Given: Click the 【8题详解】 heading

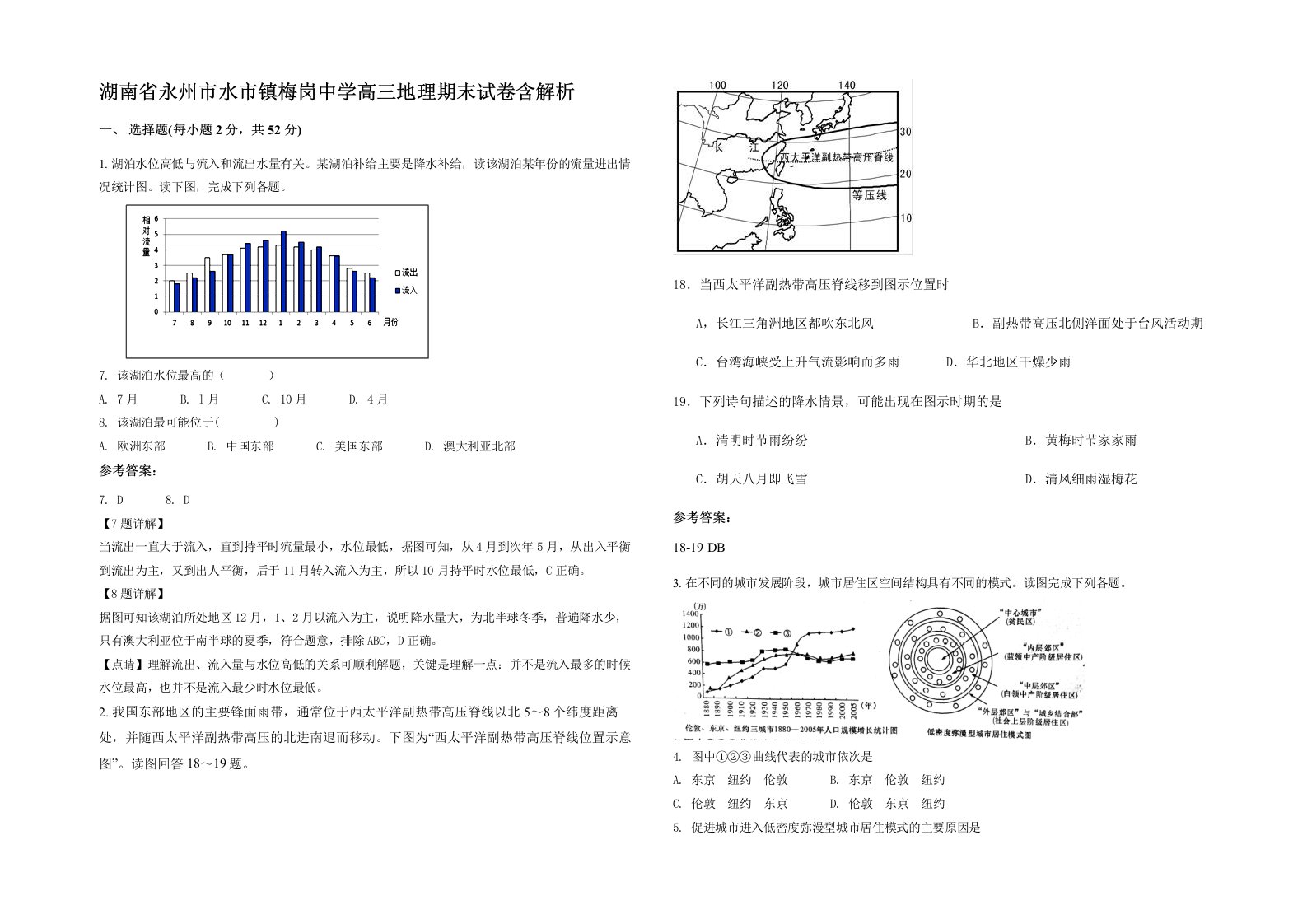Looking at the screenshot, I should (x=133, y=594).
